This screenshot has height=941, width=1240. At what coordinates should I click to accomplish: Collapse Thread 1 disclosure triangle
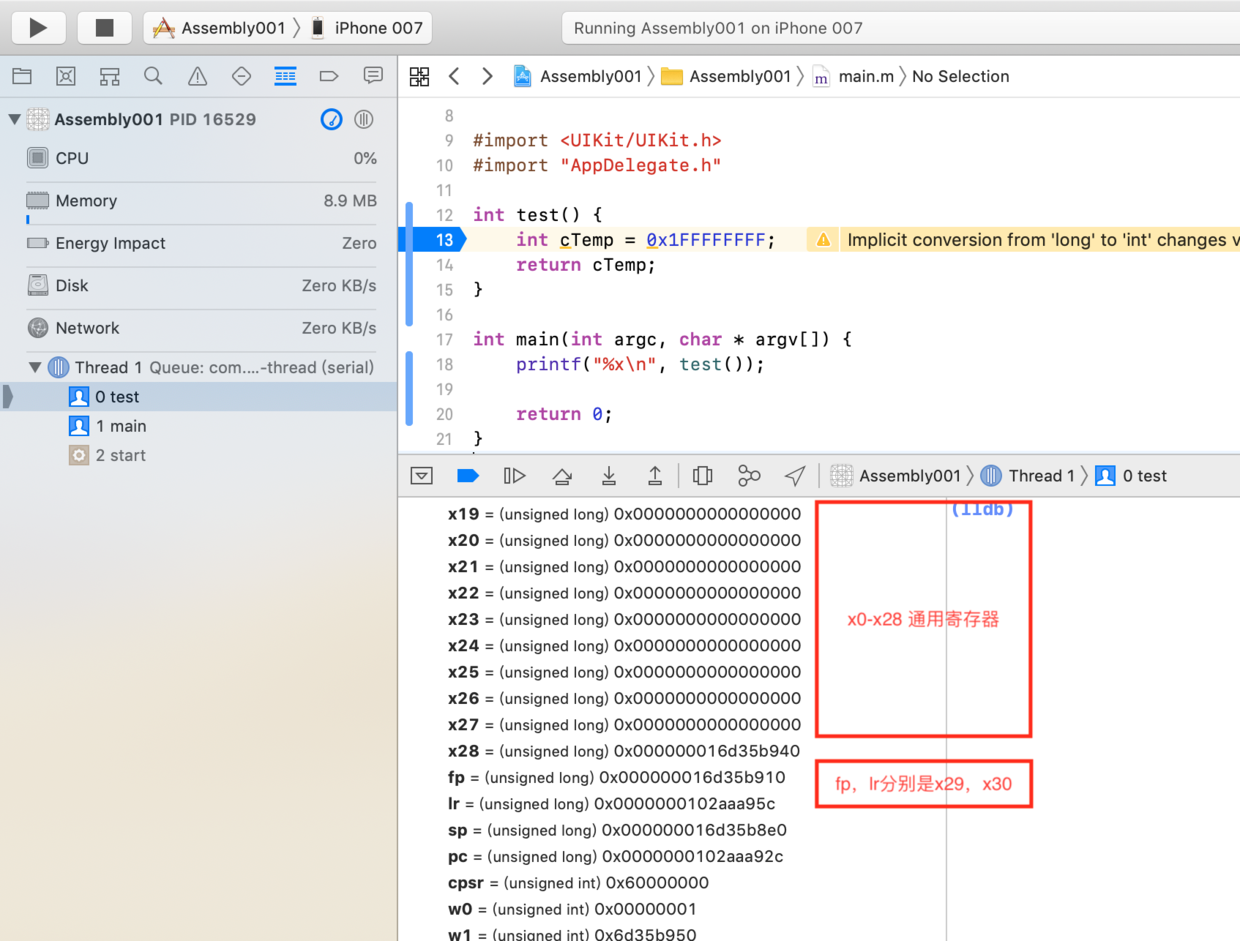point(35,367)
